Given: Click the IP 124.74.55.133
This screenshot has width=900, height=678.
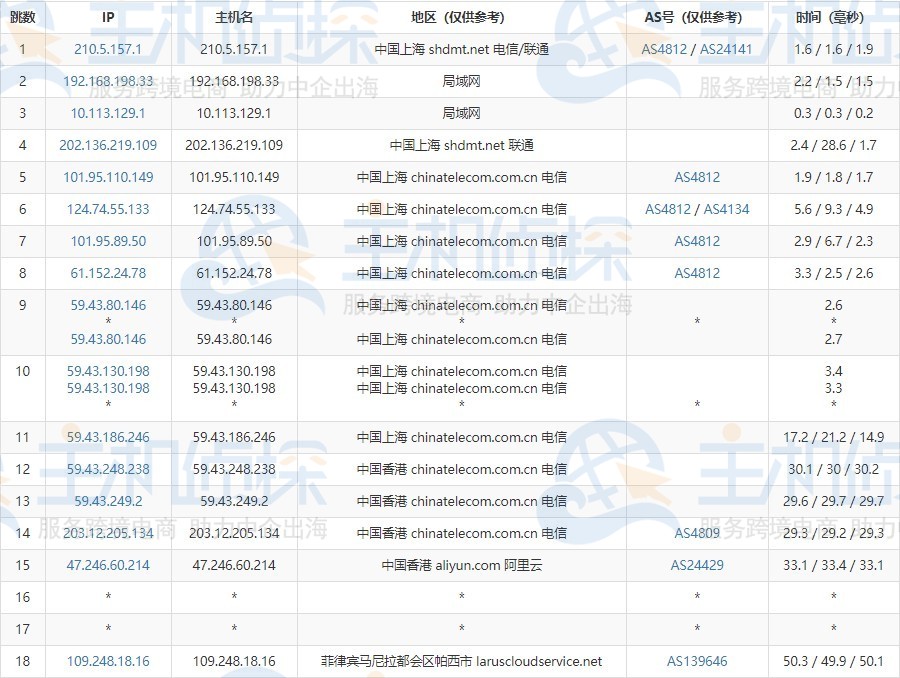Looking at the screenshot, I should 108,210.
